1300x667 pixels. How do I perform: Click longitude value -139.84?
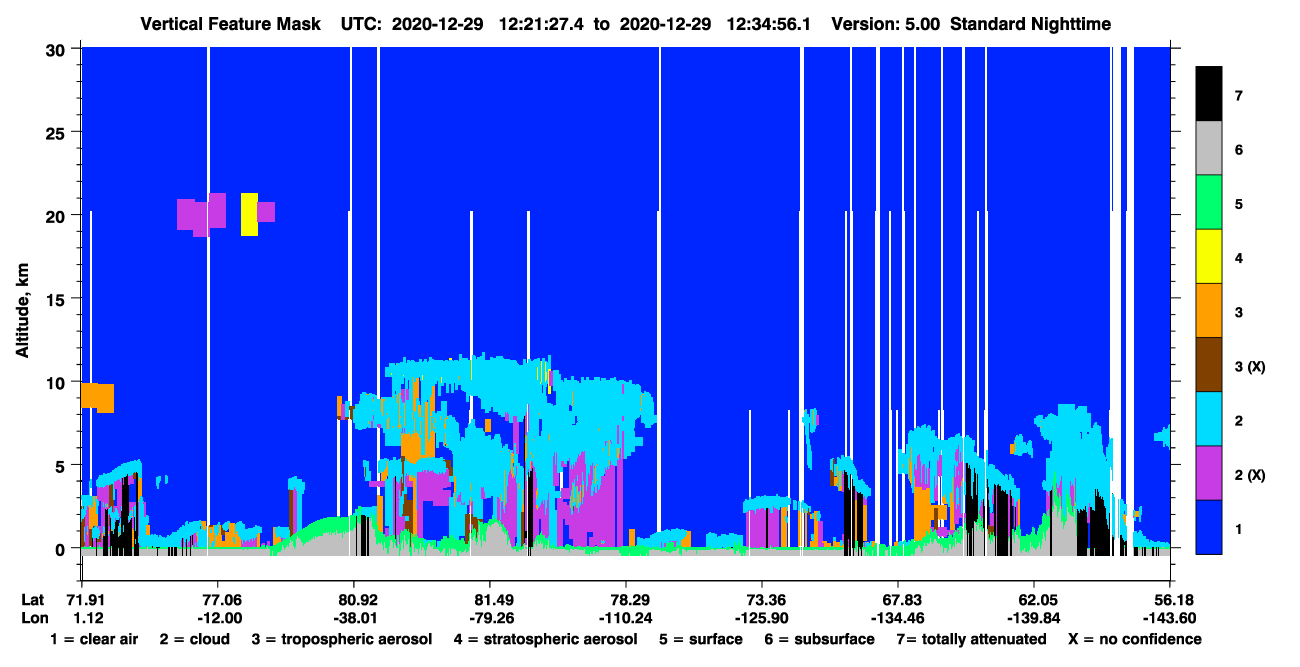(1032, 618)
